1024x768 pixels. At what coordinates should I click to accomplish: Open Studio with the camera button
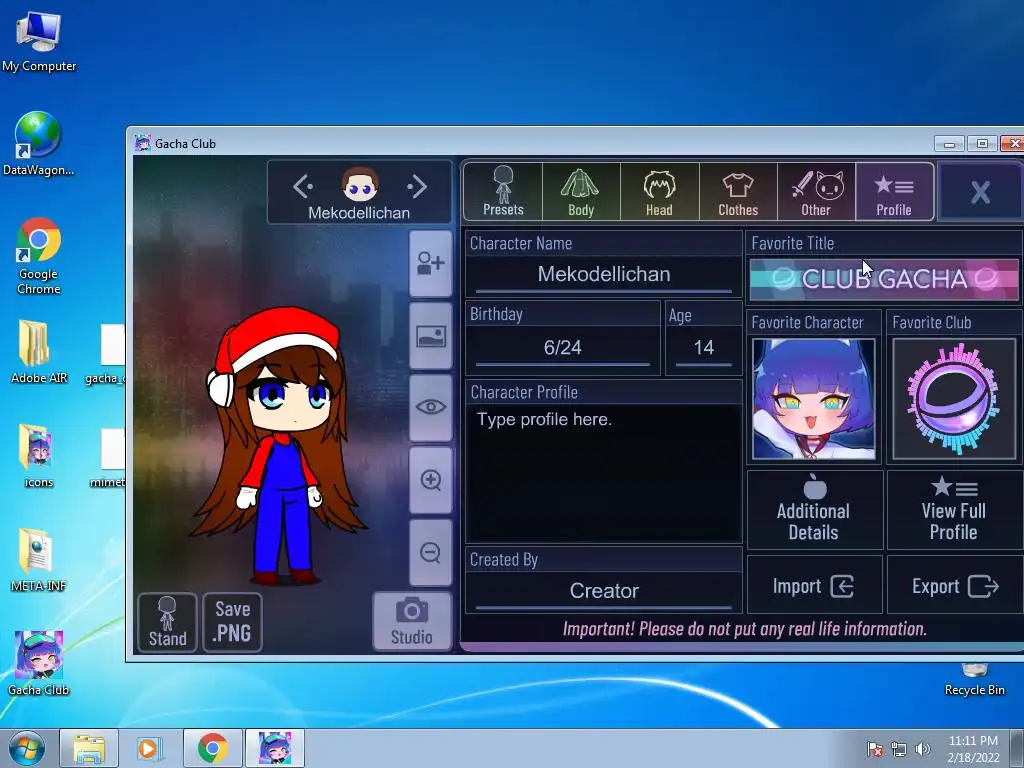411,621
